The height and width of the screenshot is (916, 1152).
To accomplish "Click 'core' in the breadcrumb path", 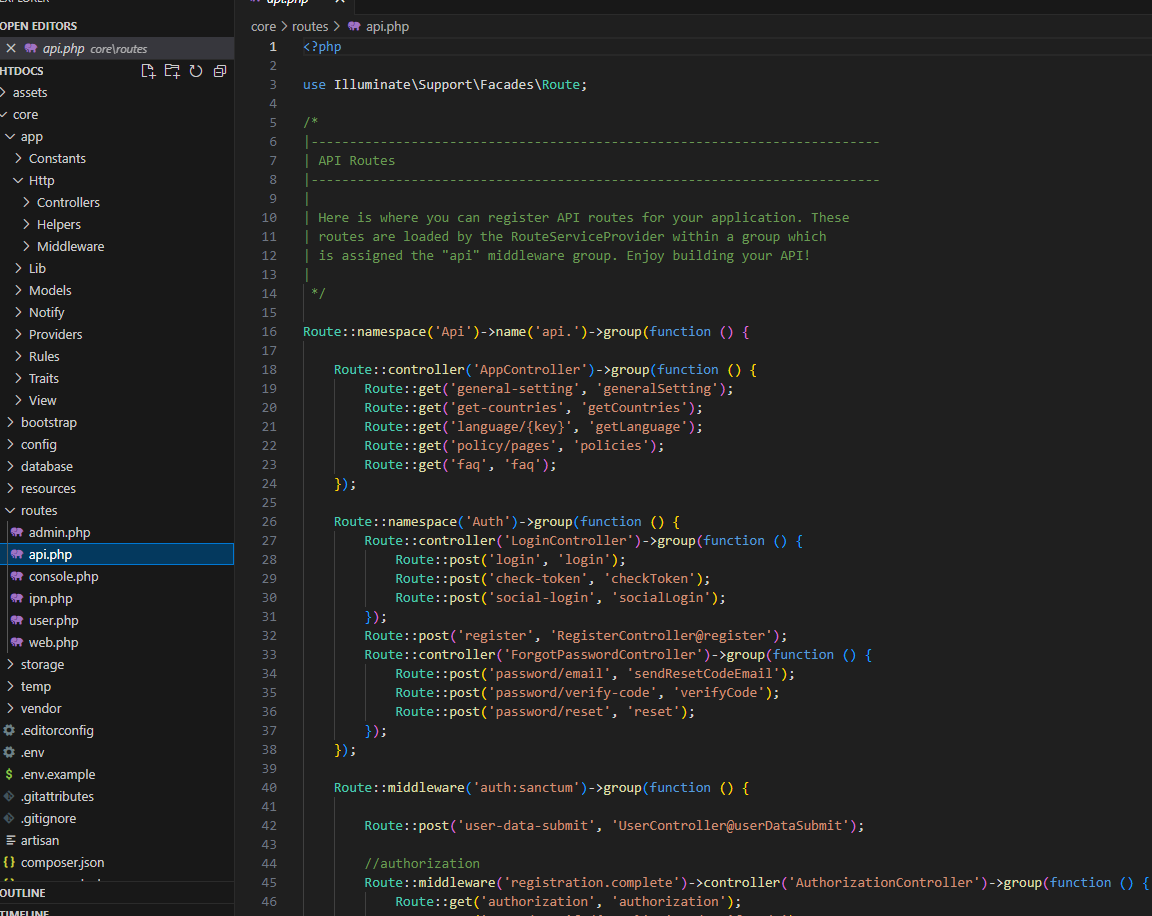I will tap(263, 26).
